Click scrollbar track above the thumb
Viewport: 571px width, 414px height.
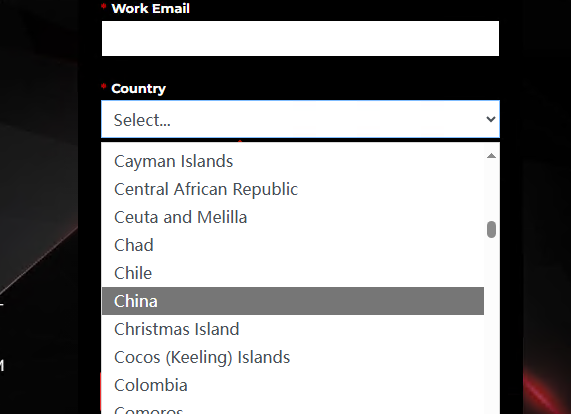[491, 190]
